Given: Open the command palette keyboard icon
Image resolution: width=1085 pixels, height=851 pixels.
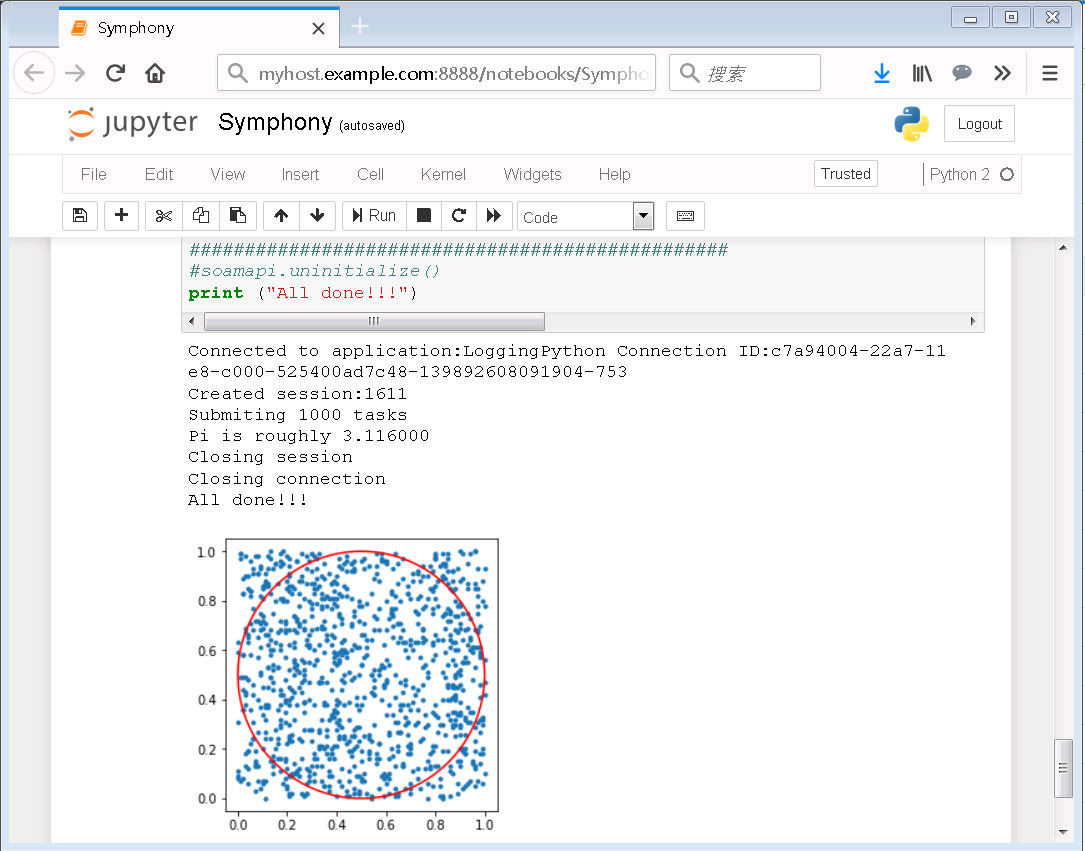Looking at the screenshot, I should (685, 216).
